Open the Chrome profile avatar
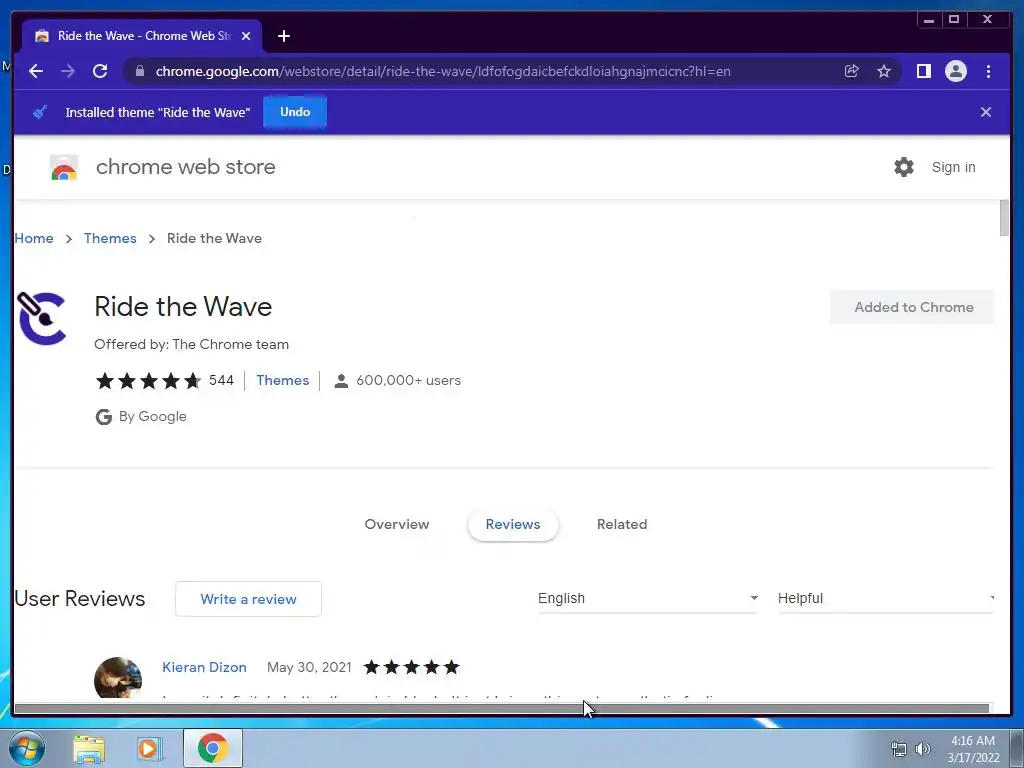 [956, 71]
